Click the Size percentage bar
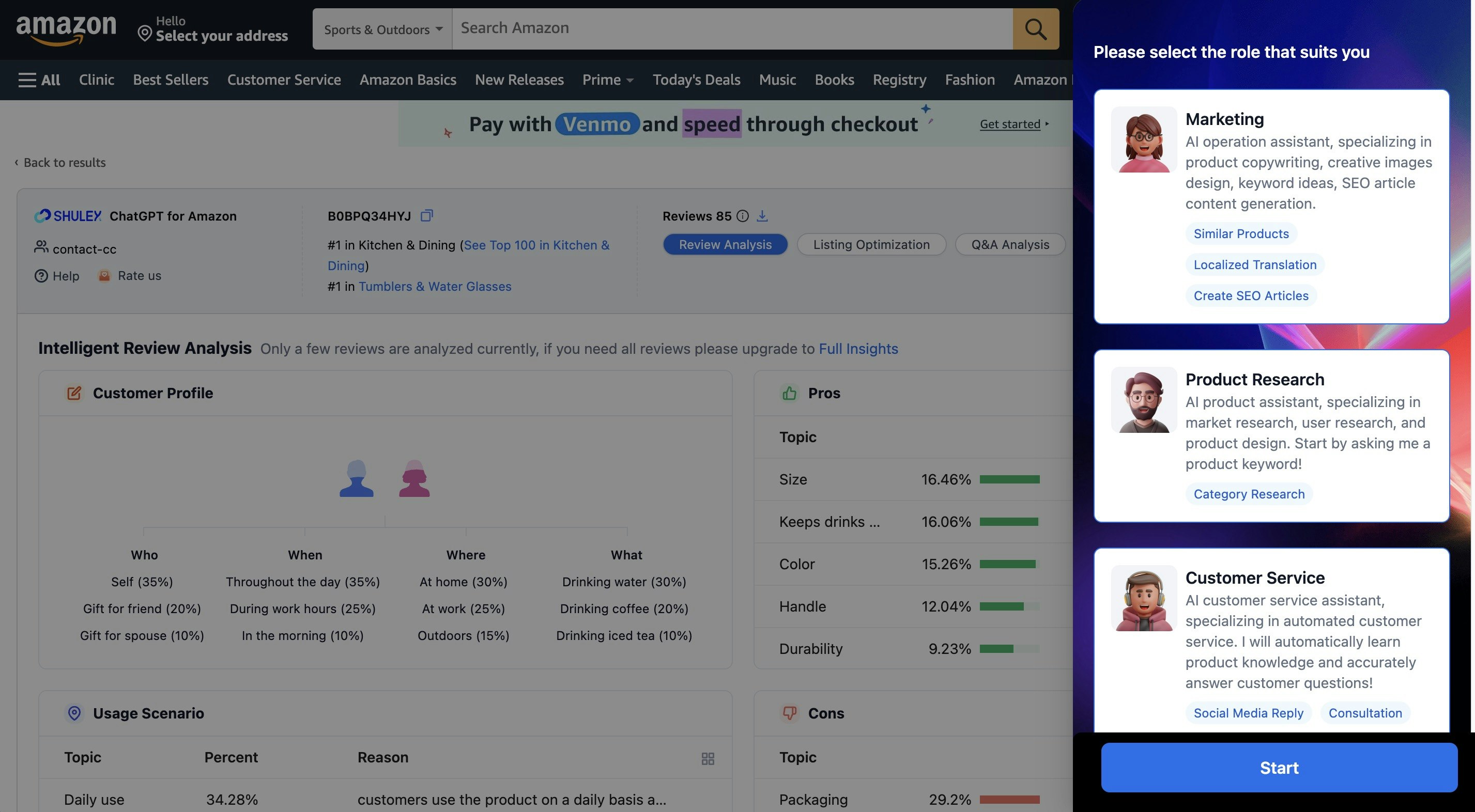This screenshot has width=1475, height=812. (1009, 479)
